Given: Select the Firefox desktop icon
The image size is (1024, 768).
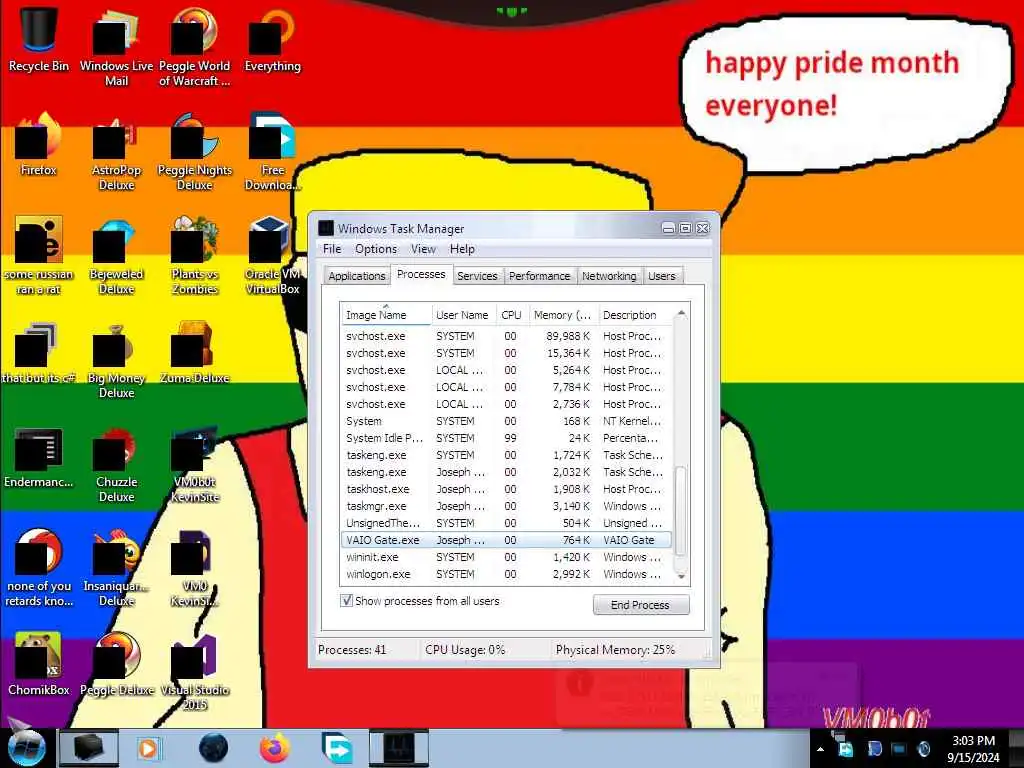Looking at the screenshot, I should coord(39,144).
